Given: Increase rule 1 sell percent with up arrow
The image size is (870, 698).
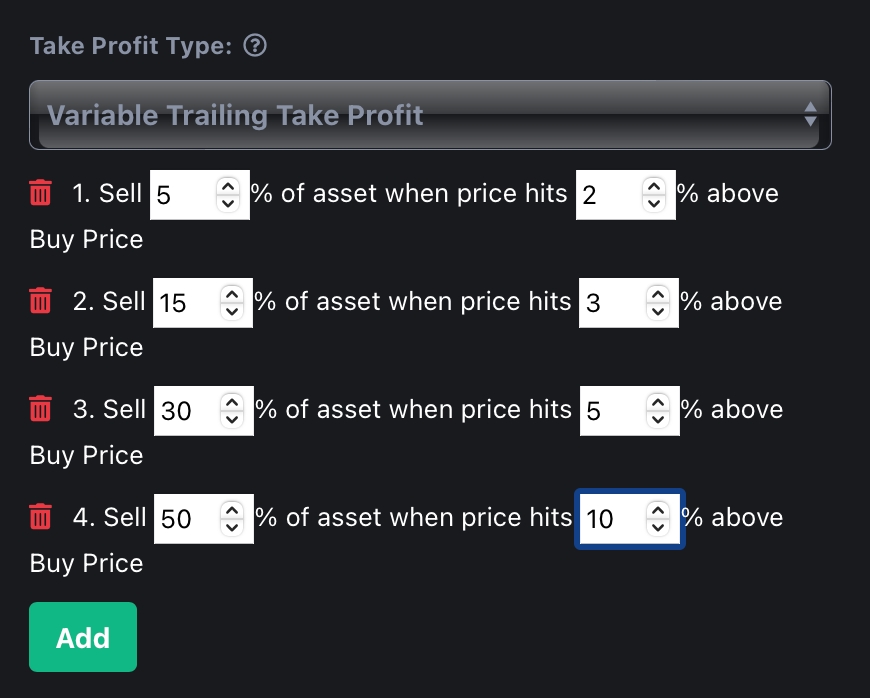Looking at the screenshot, I should pos(229,186).
